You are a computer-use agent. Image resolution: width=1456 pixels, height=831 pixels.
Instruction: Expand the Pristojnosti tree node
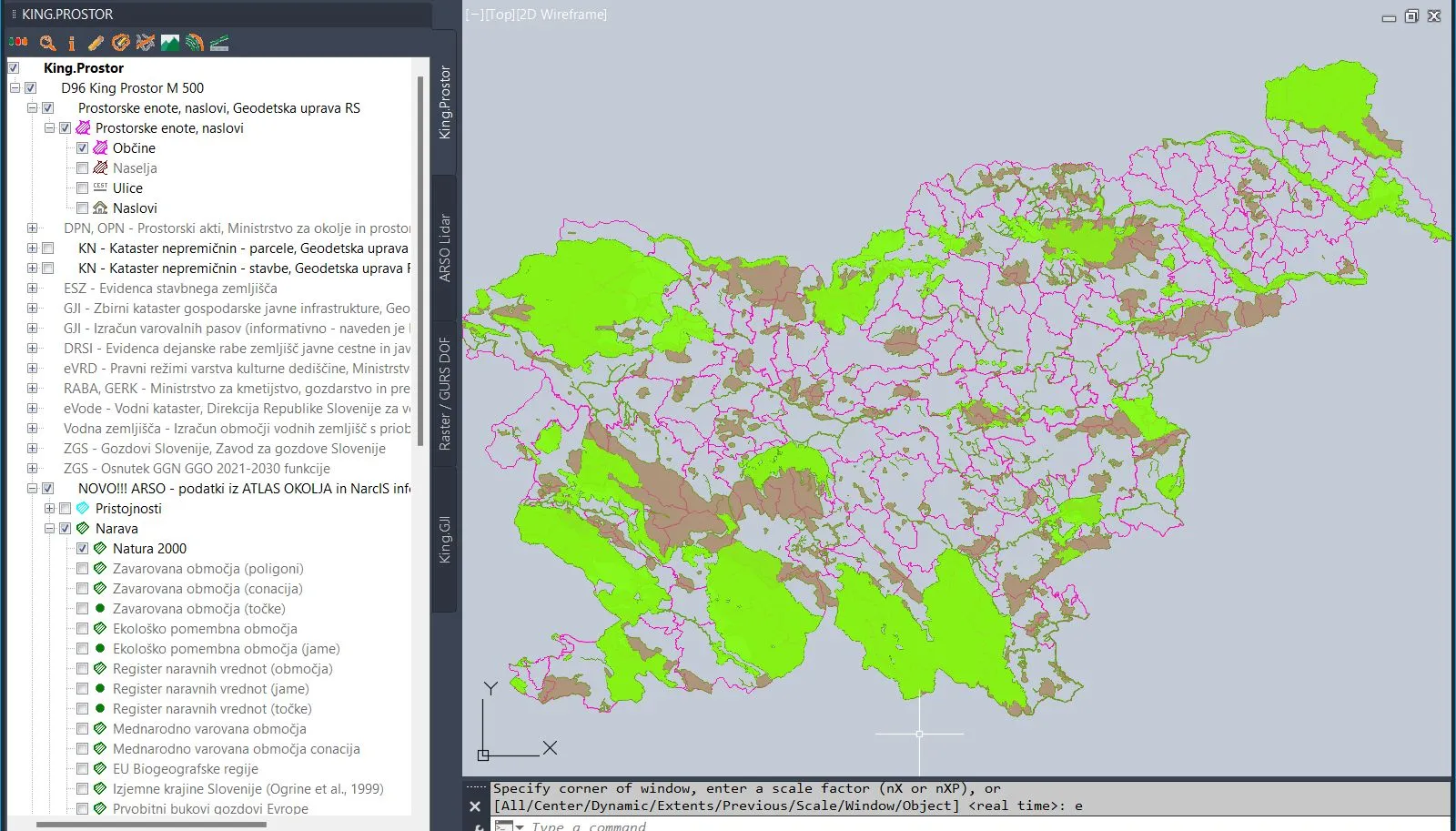click(50, 509)
